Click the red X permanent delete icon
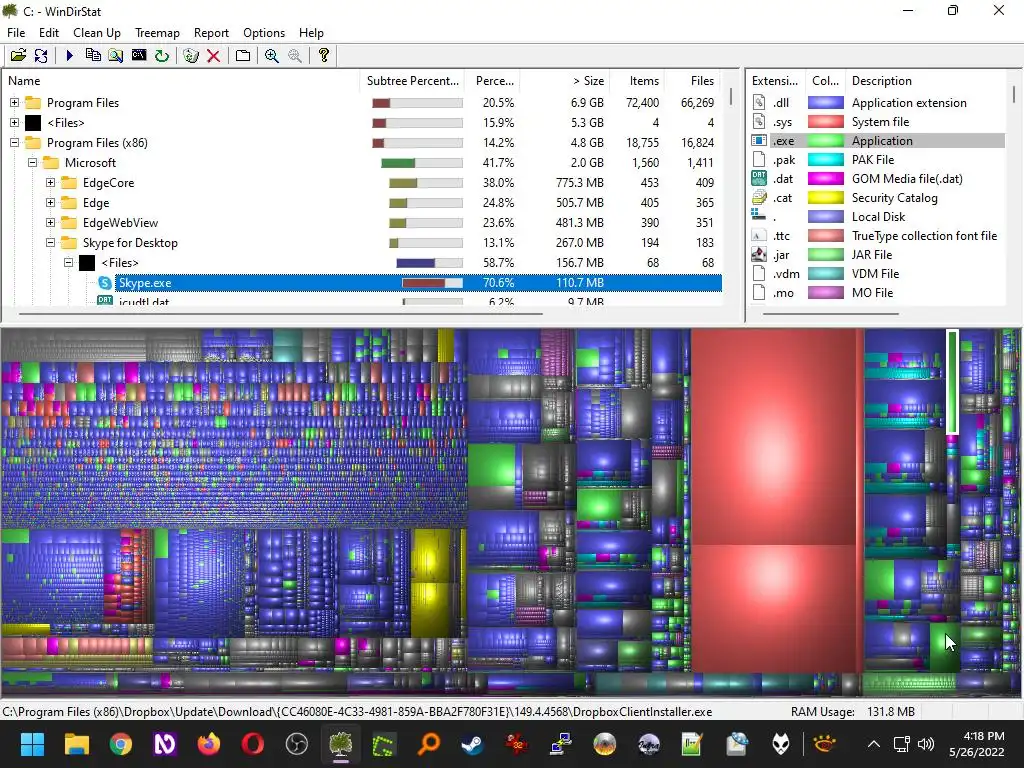The height and width of the screenshot is (768, 1024). click(x=214, y=56)
